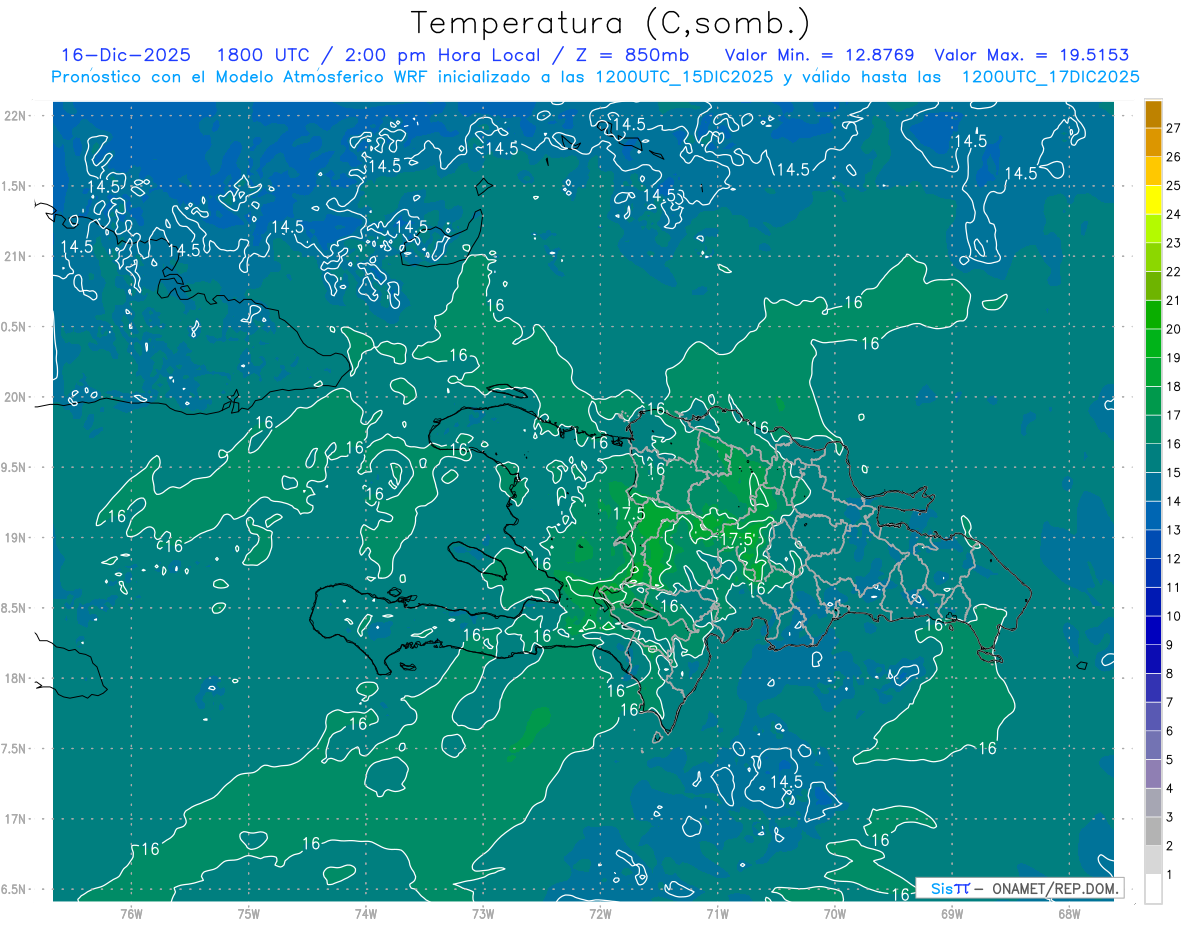Click latitude label '18N'
Image resolution: width=1200 pixels, height=927 pixels.
(x=16, y=678)
